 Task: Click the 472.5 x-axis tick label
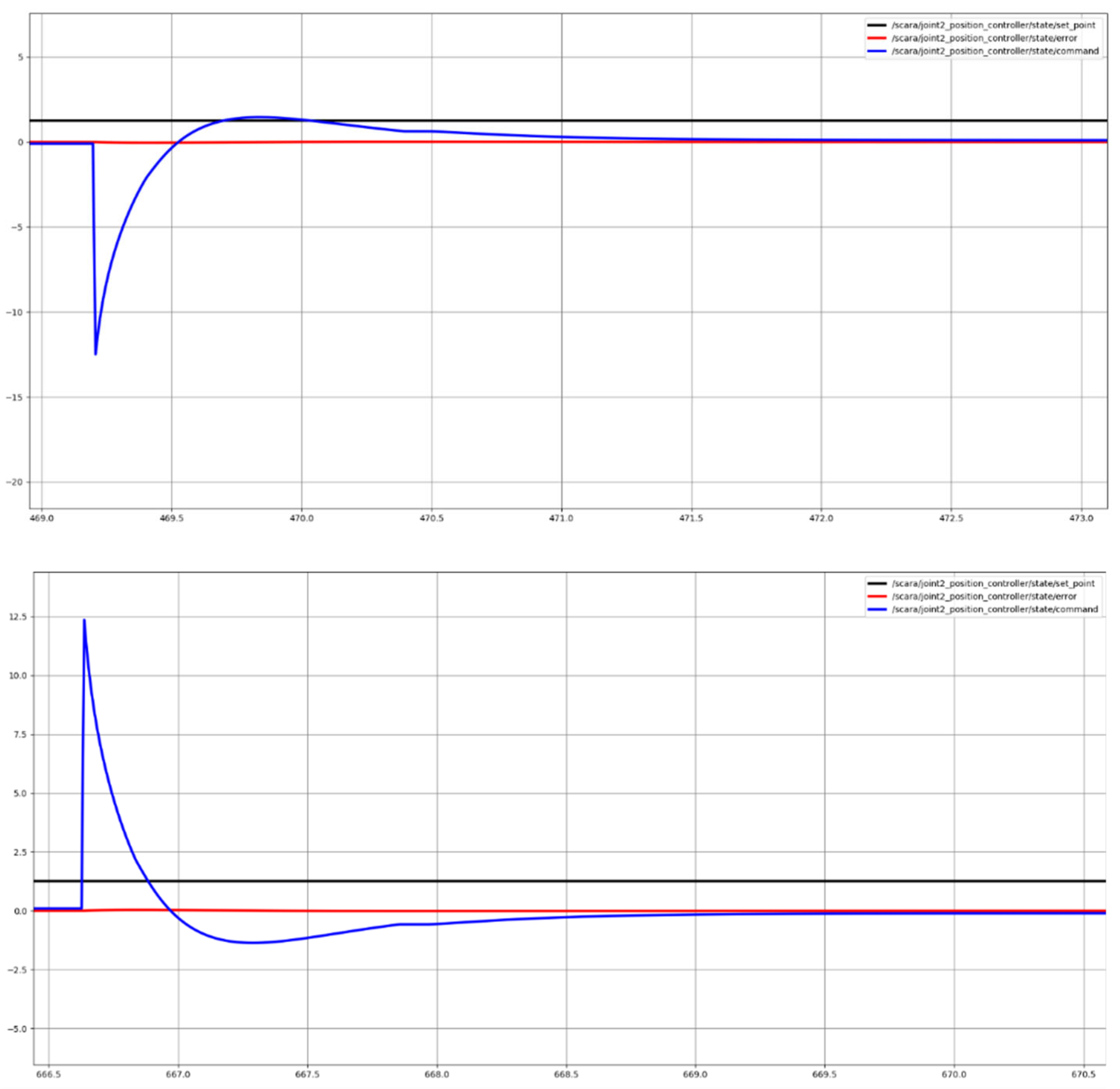951,518
